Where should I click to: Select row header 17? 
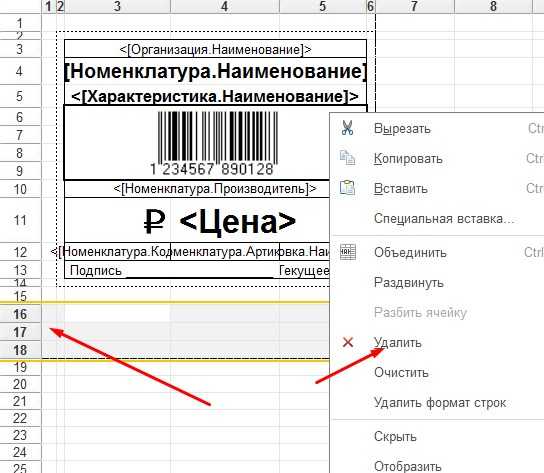click(20, 332)
